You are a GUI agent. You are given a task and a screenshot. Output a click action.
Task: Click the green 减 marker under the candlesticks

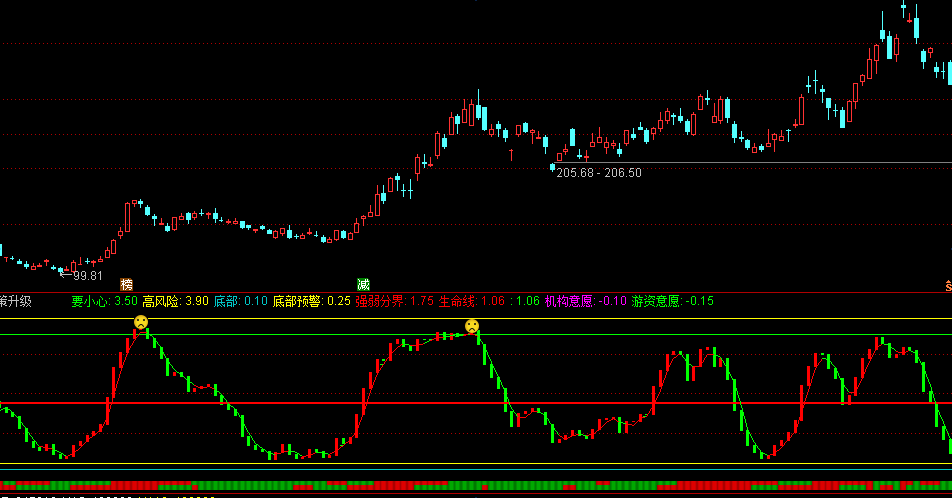pyautogui.click(x=363, y=284)
